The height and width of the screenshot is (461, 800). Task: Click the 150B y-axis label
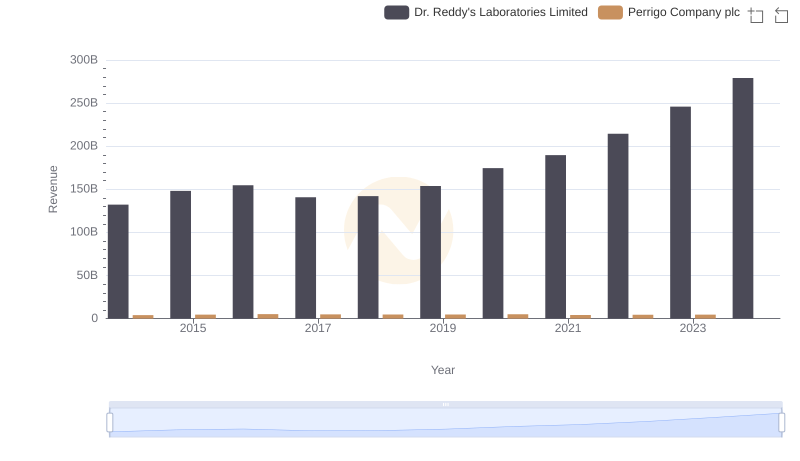(x=84, y=189)
